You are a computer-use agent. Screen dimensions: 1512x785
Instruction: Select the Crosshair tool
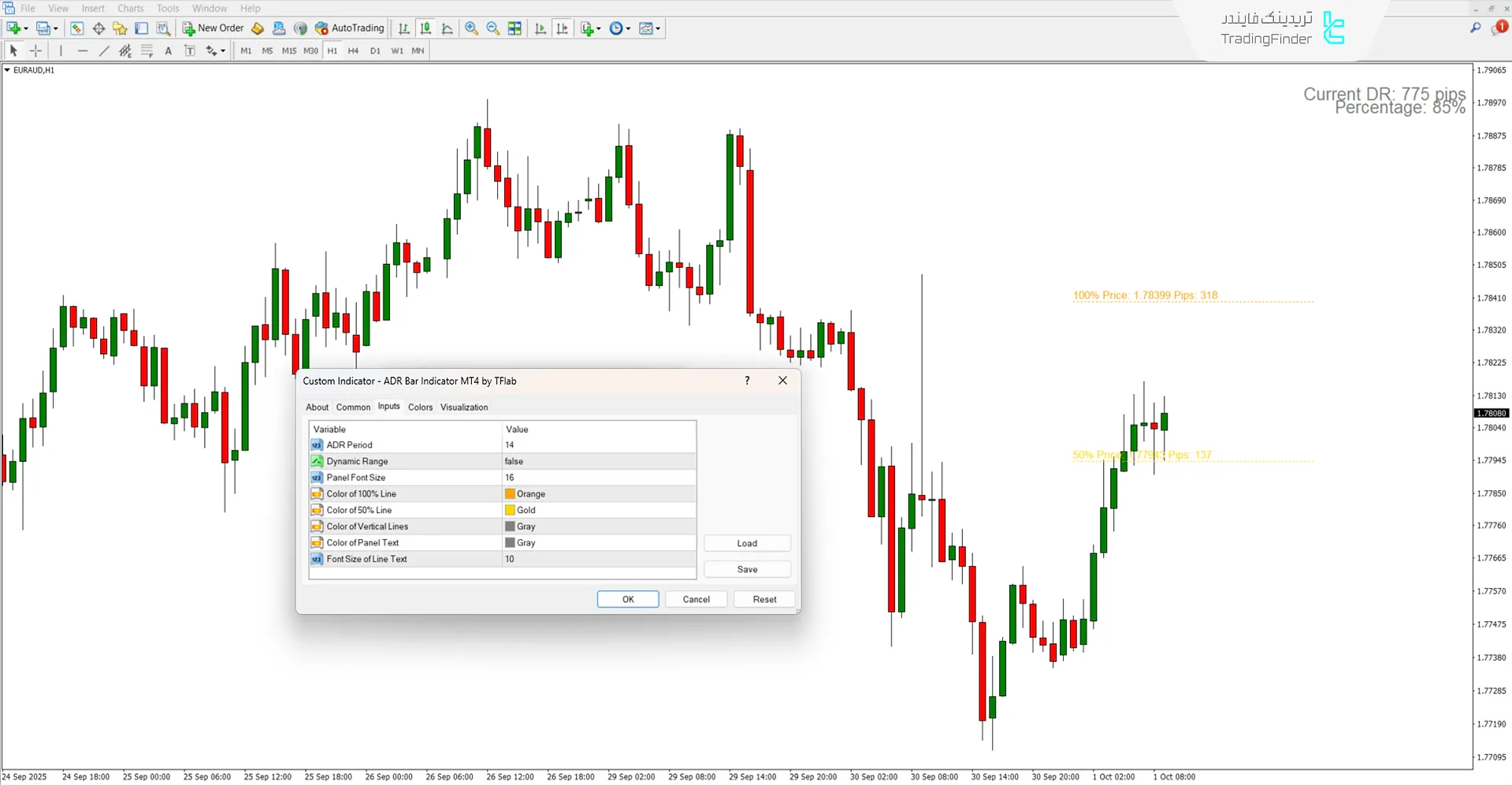[36, 50]
